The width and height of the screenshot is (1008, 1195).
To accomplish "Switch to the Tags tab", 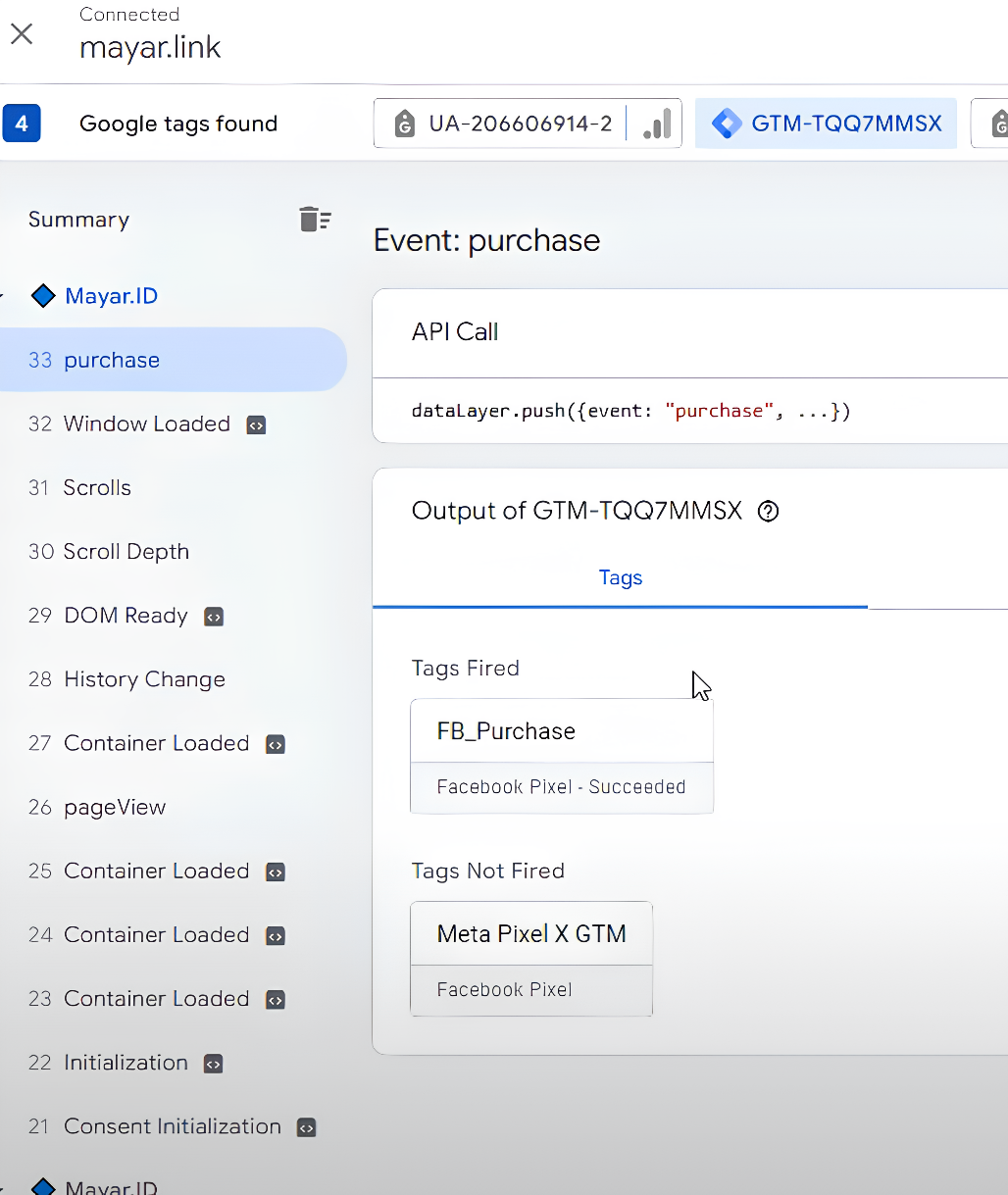I will point(620,577).
